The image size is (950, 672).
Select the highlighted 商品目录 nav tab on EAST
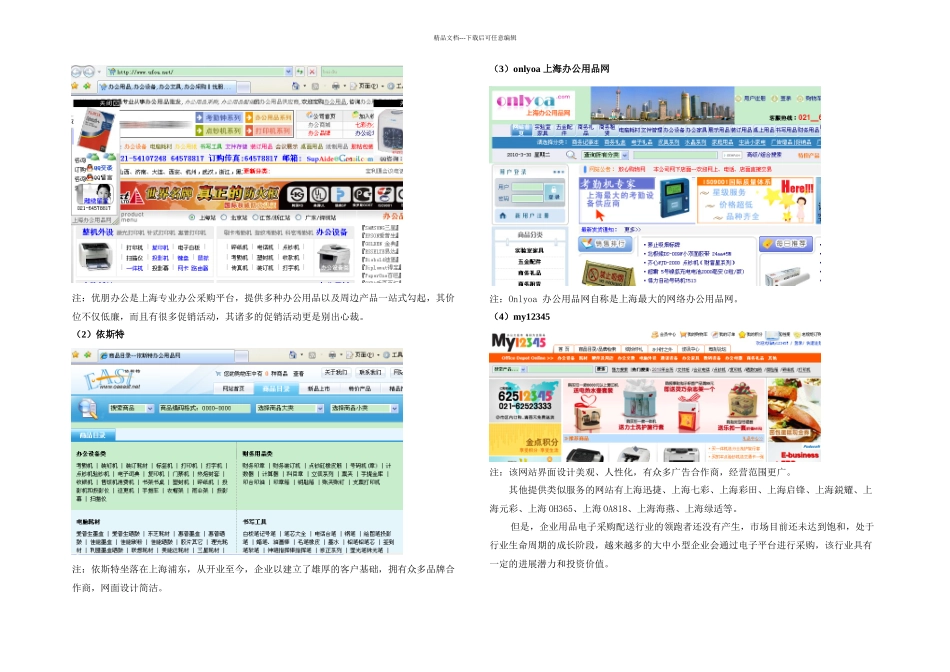click(276, 388)
